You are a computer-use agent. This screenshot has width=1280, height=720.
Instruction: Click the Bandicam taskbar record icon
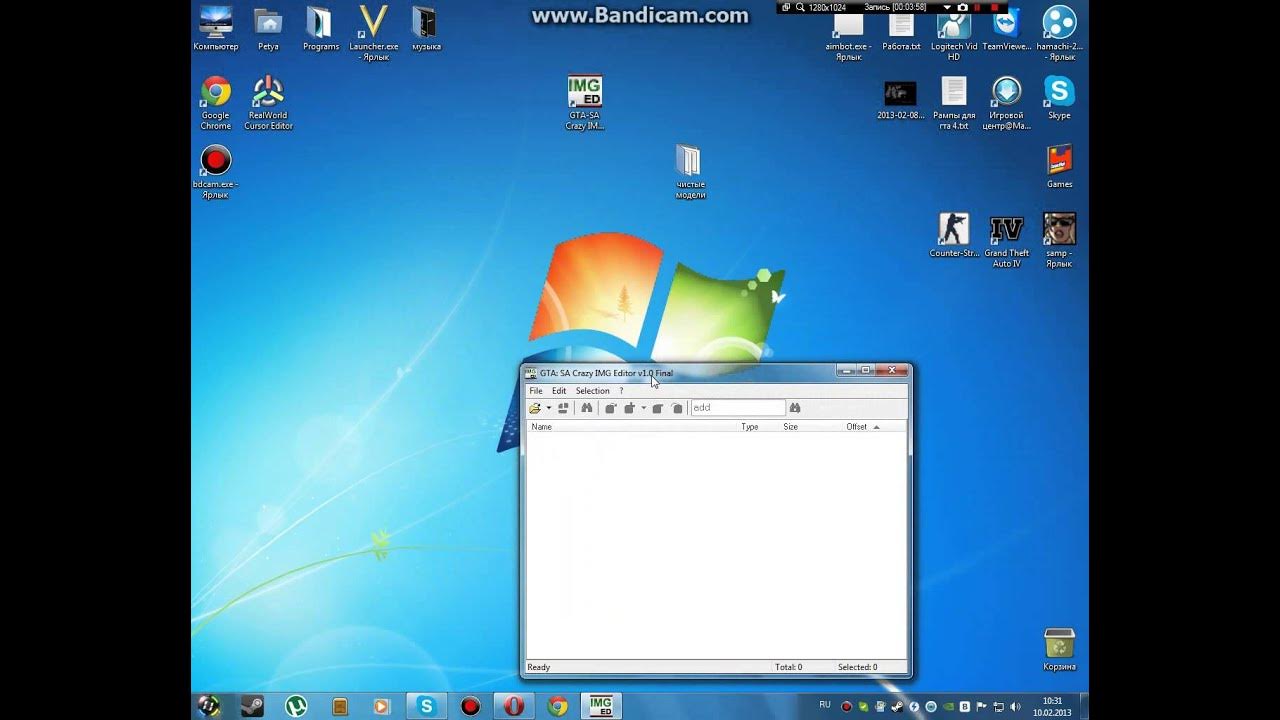click(x=471, y=706)
